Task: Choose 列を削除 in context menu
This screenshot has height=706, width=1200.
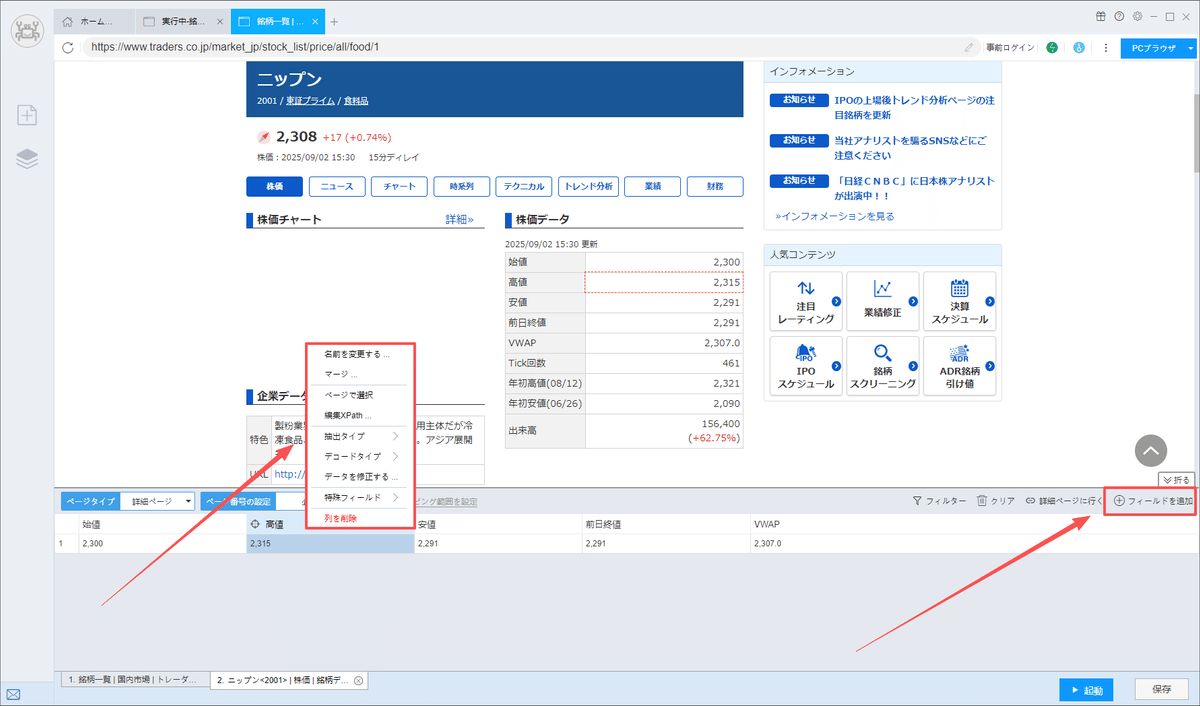Action: point(340,518)
